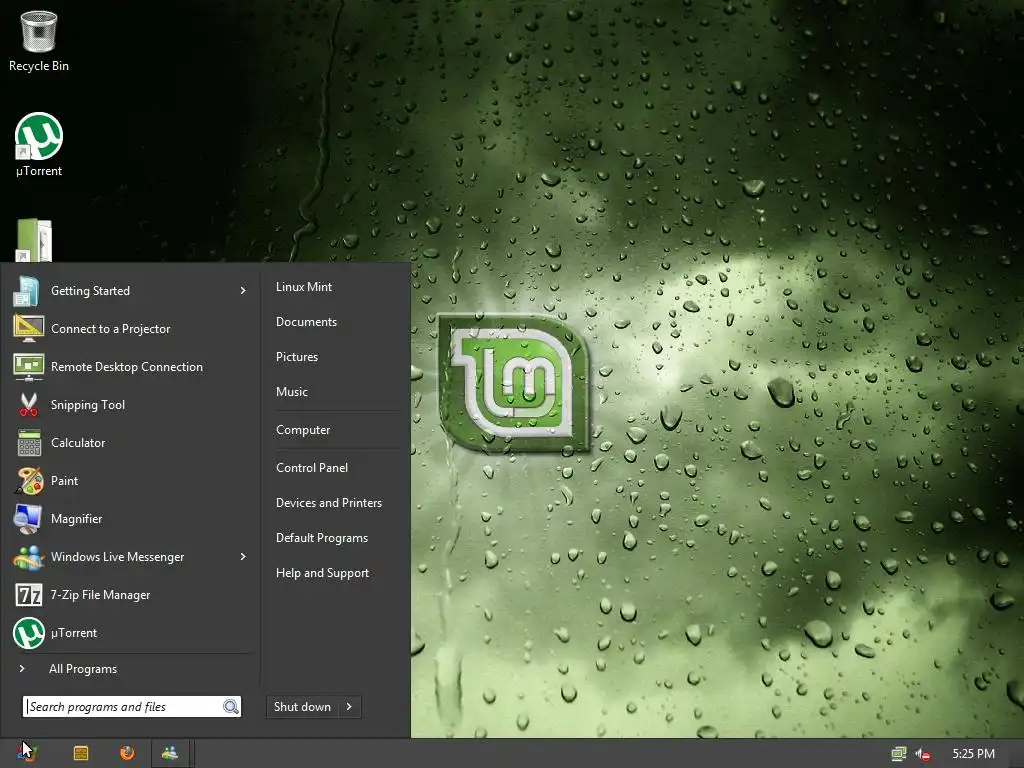Click the Recycle Bin label on desktop
This screenshot has height=768, width=1024.
(39, 66)
